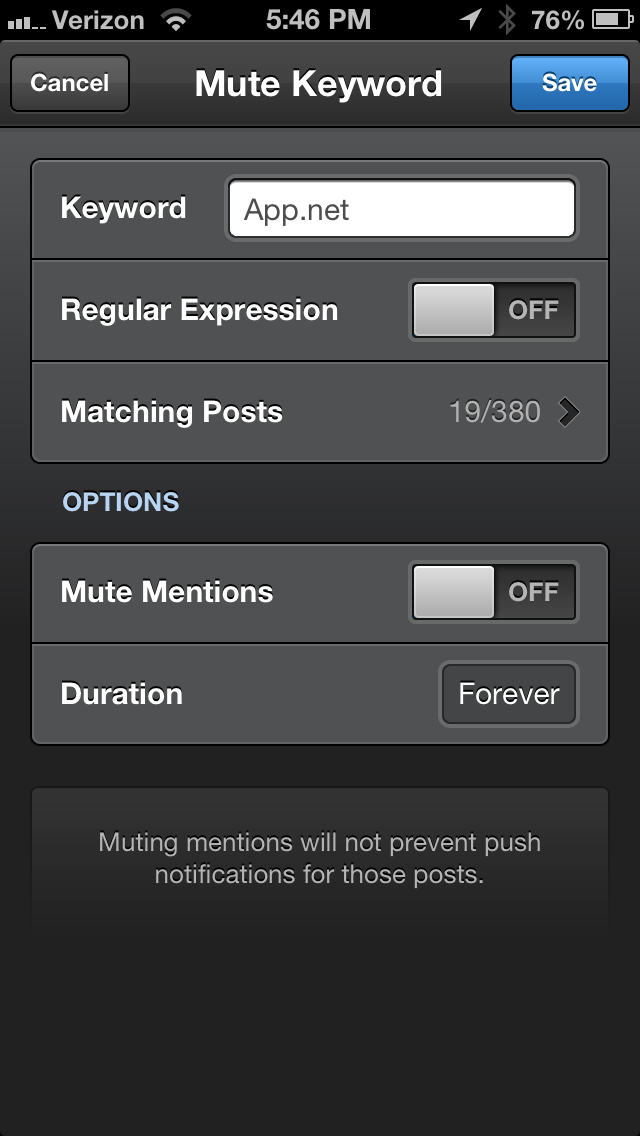Tap the Mute Keyword title
The image size is (640, 1136).
pyautogui.click(x=318, y=83)
